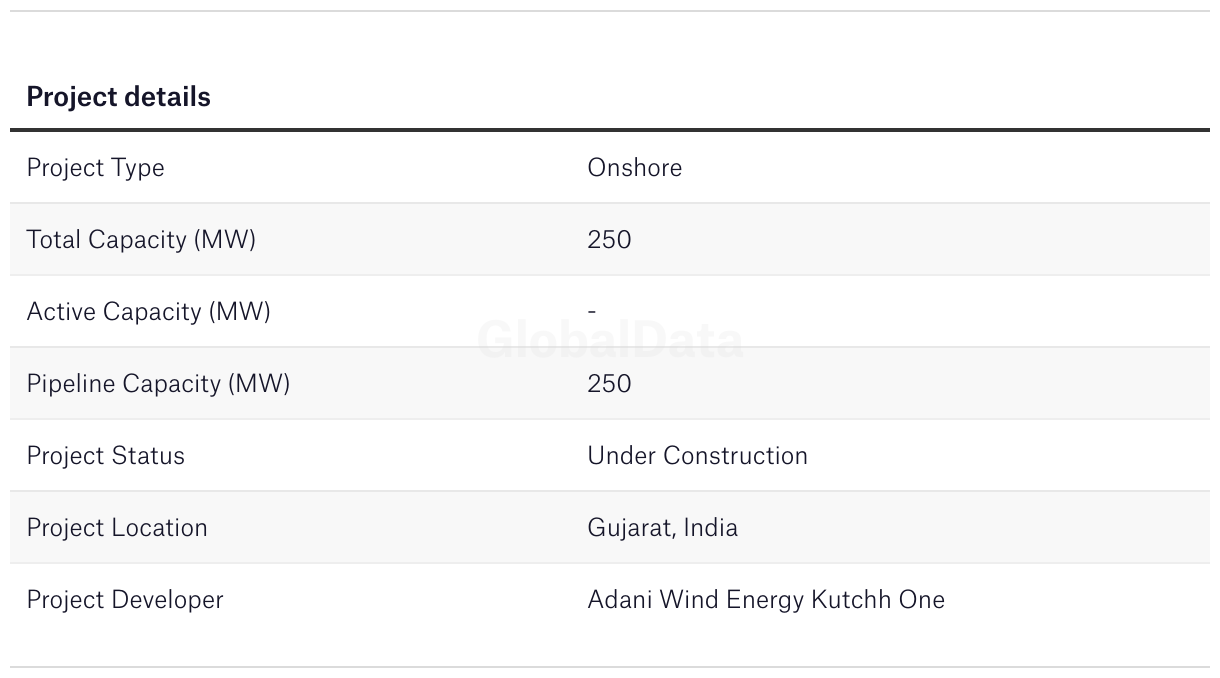
Task: Click the Project Location label
Action: click(117, 528)
